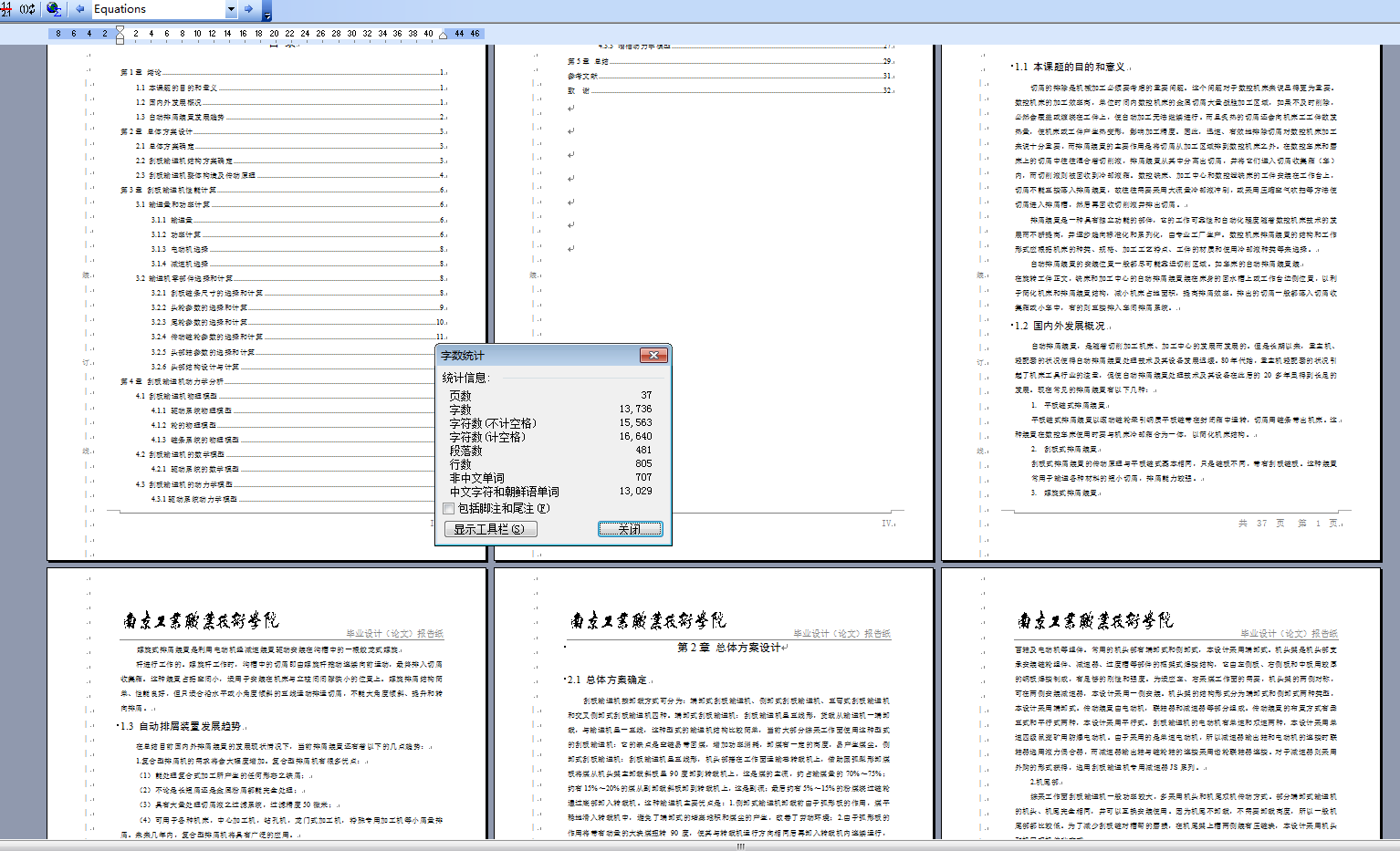Open table of contents entry 3.1.4
Screen dimensions: 1400x851
pos(298,264)
